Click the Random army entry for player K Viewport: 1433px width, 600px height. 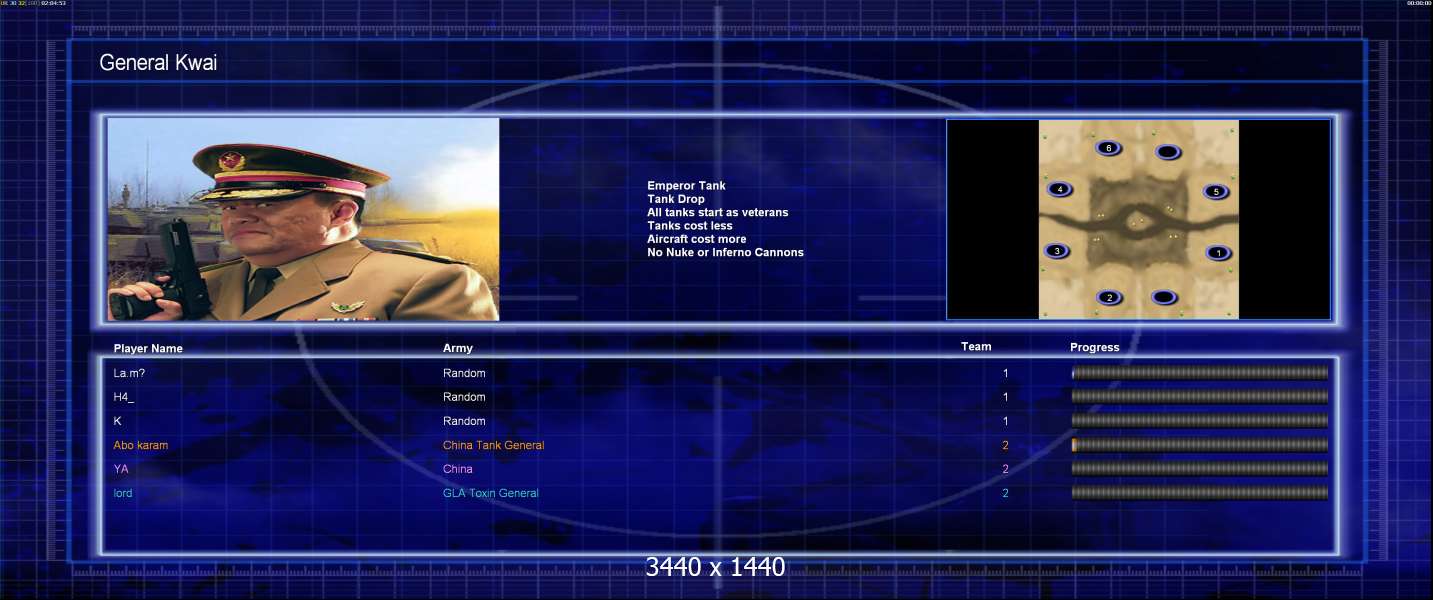click(x=464, y=421)
